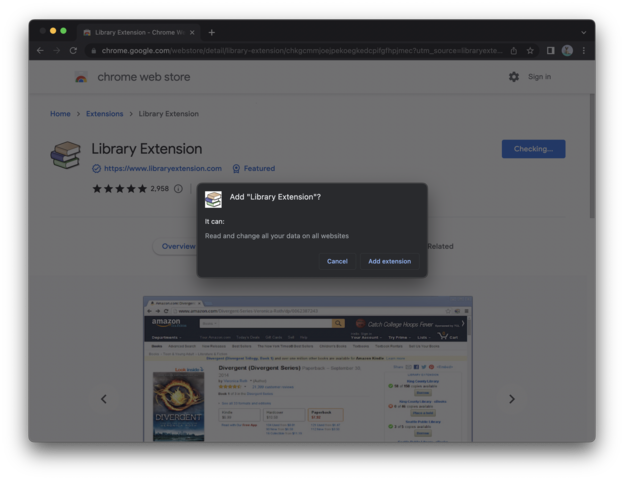Open the side panel icon
Screen dimensions: 624x480
[x=550, y=51]
